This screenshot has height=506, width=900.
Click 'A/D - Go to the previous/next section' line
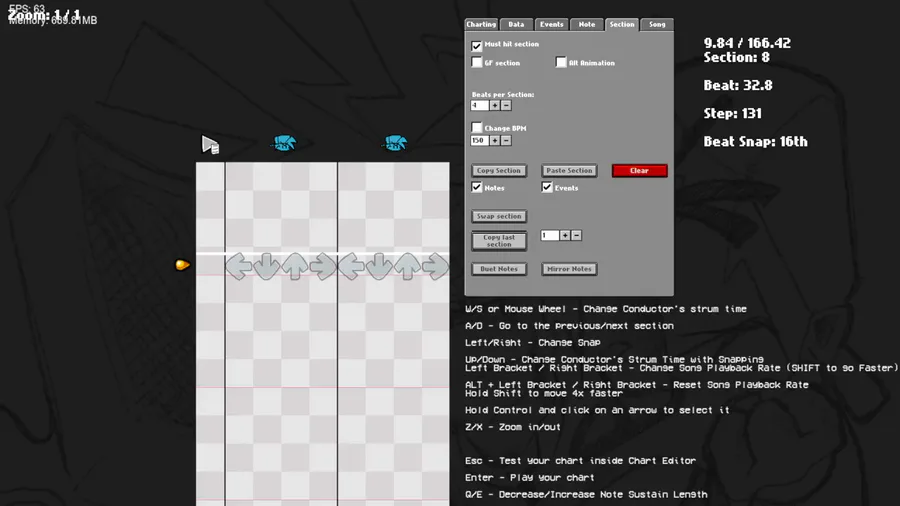tap(569, 325)
